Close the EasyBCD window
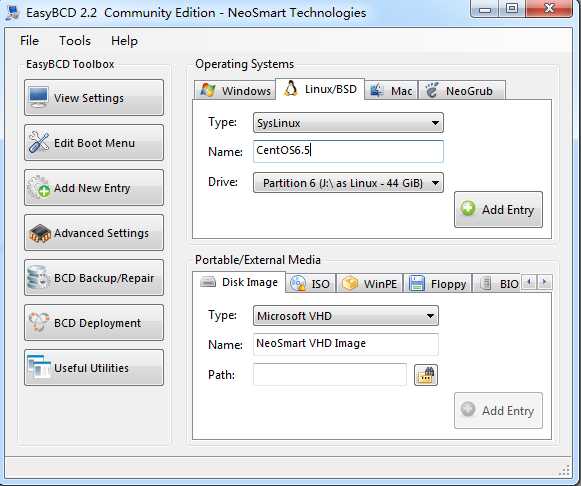The width and height of the screenshot is (581, 486). tap(549, 8)
